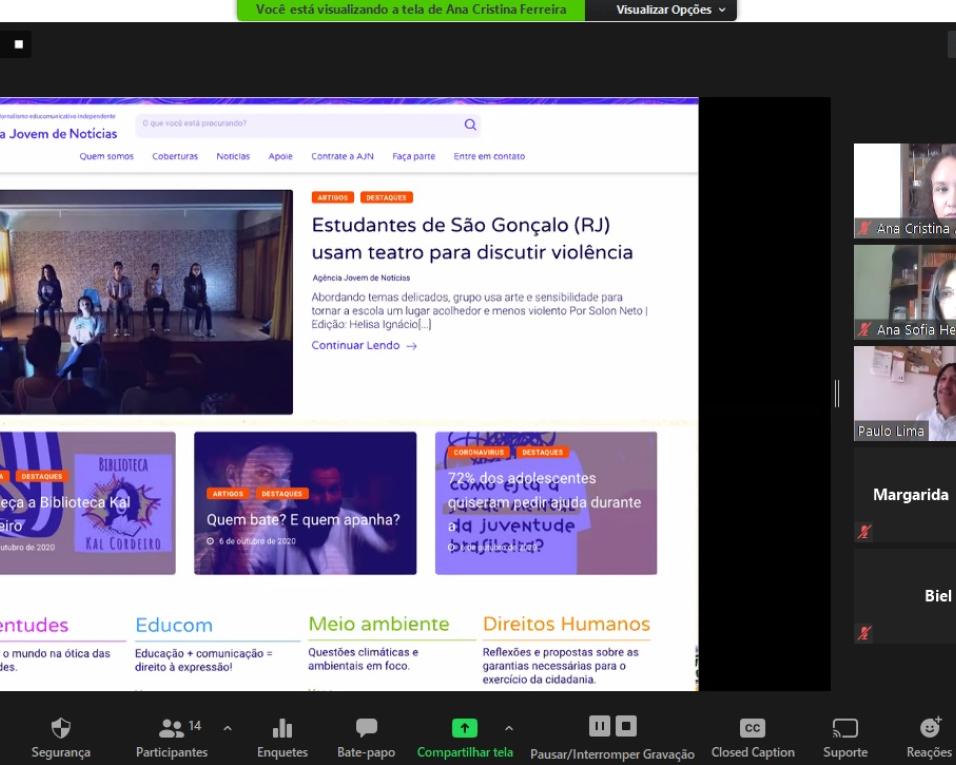
Task: Select Paulo Lima's video thumbnail
Action: point(905,393)
